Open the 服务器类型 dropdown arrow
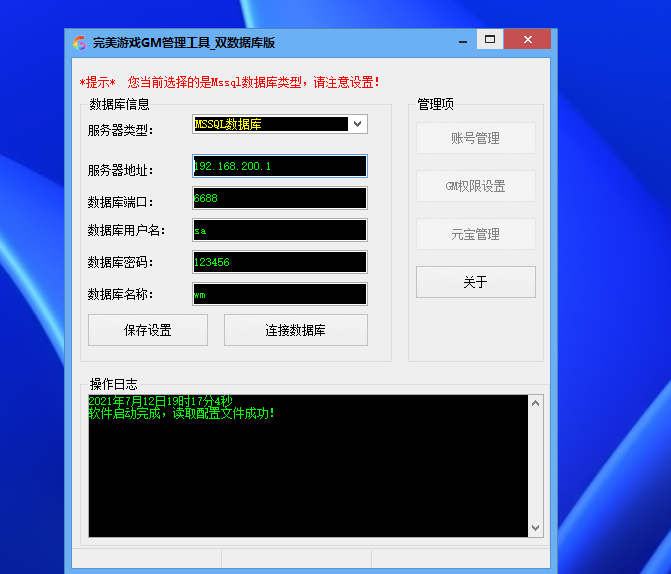Viewport: 671px width, 574px height. [x=358, y=124]
